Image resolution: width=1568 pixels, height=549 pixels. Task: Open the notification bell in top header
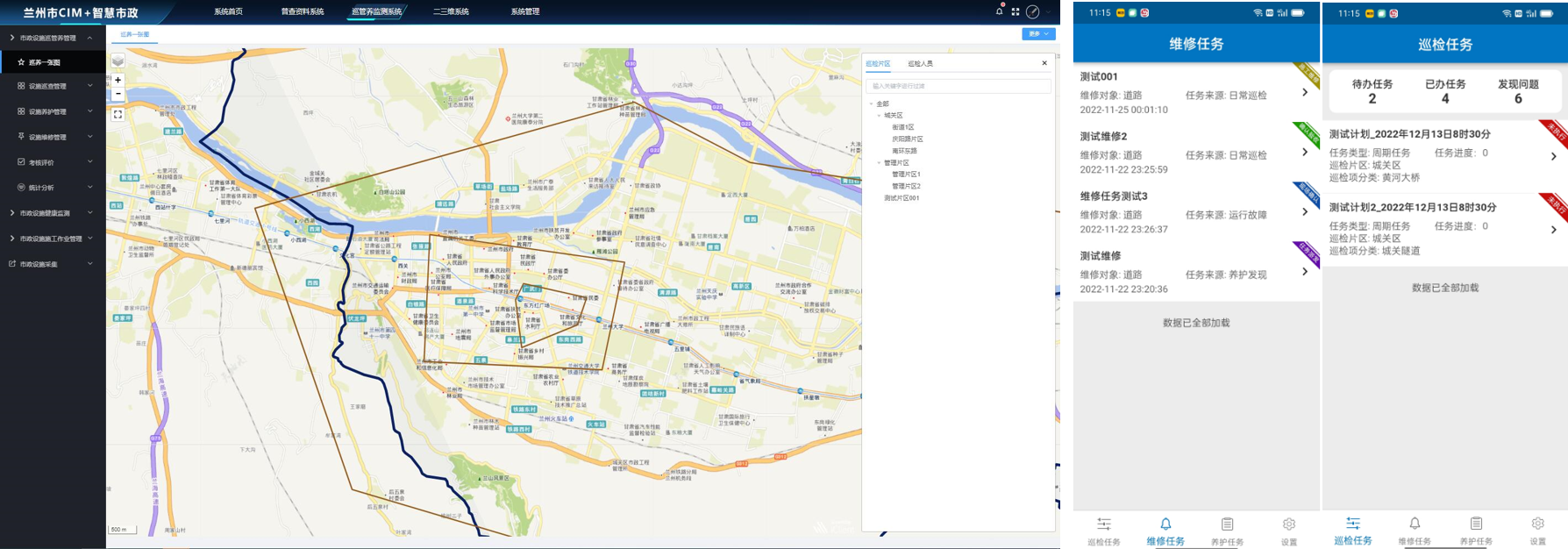pyautogui.click(x=999, y=11)
